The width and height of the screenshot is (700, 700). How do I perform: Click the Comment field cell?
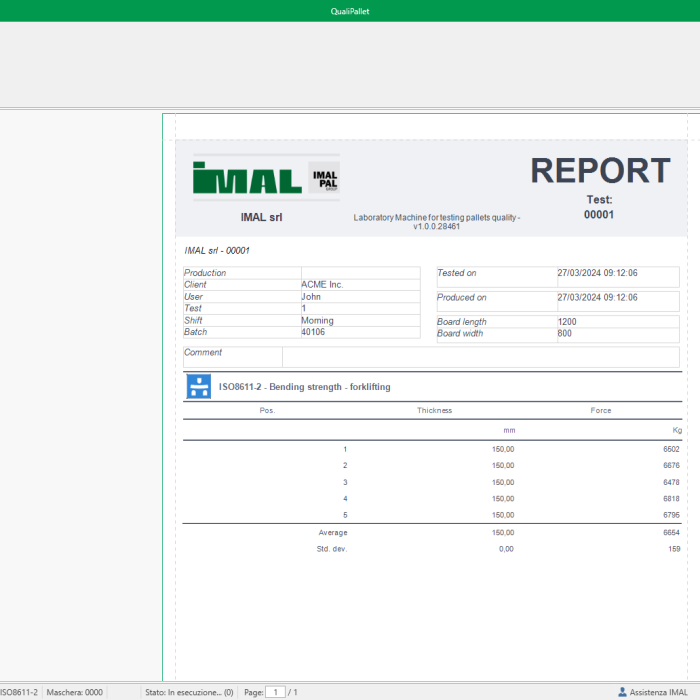pos(481,357)
